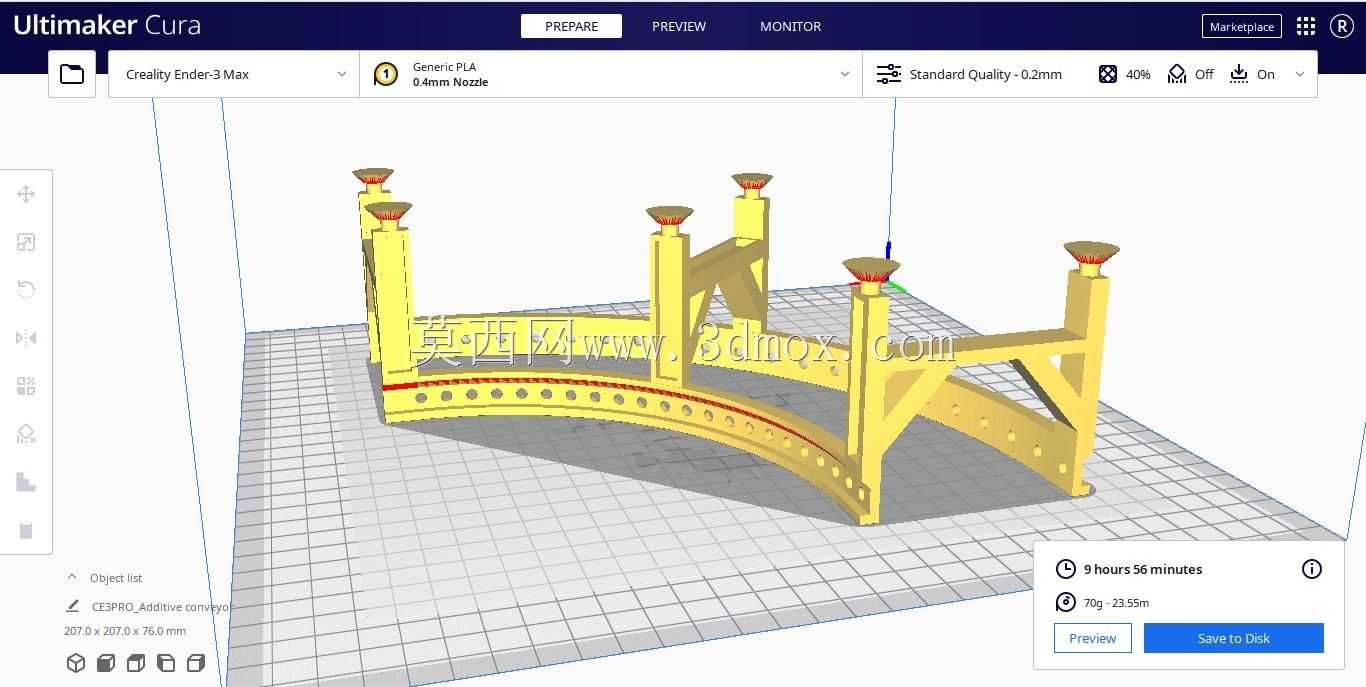Select the Scale tool

click(x=26, y=242)
